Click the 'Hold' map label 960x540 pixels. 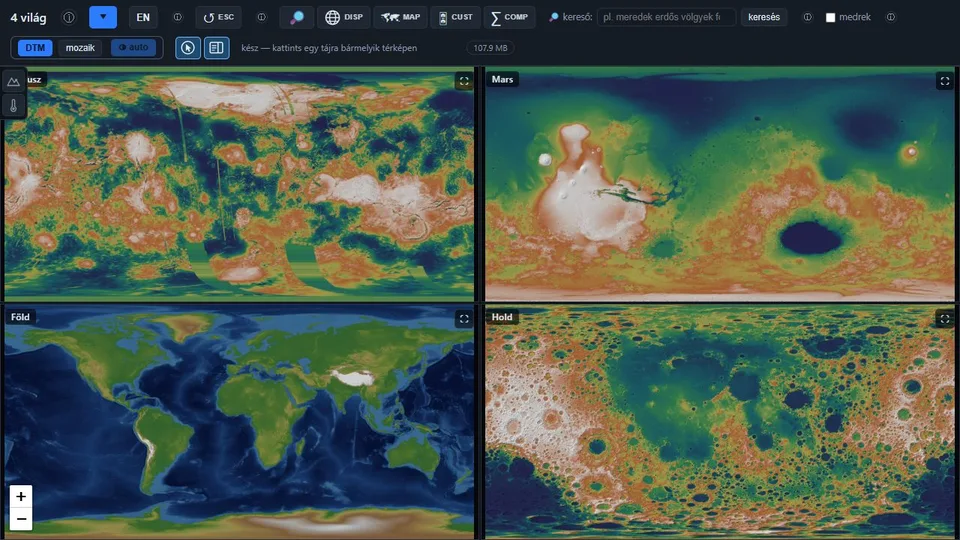[502, 317]
